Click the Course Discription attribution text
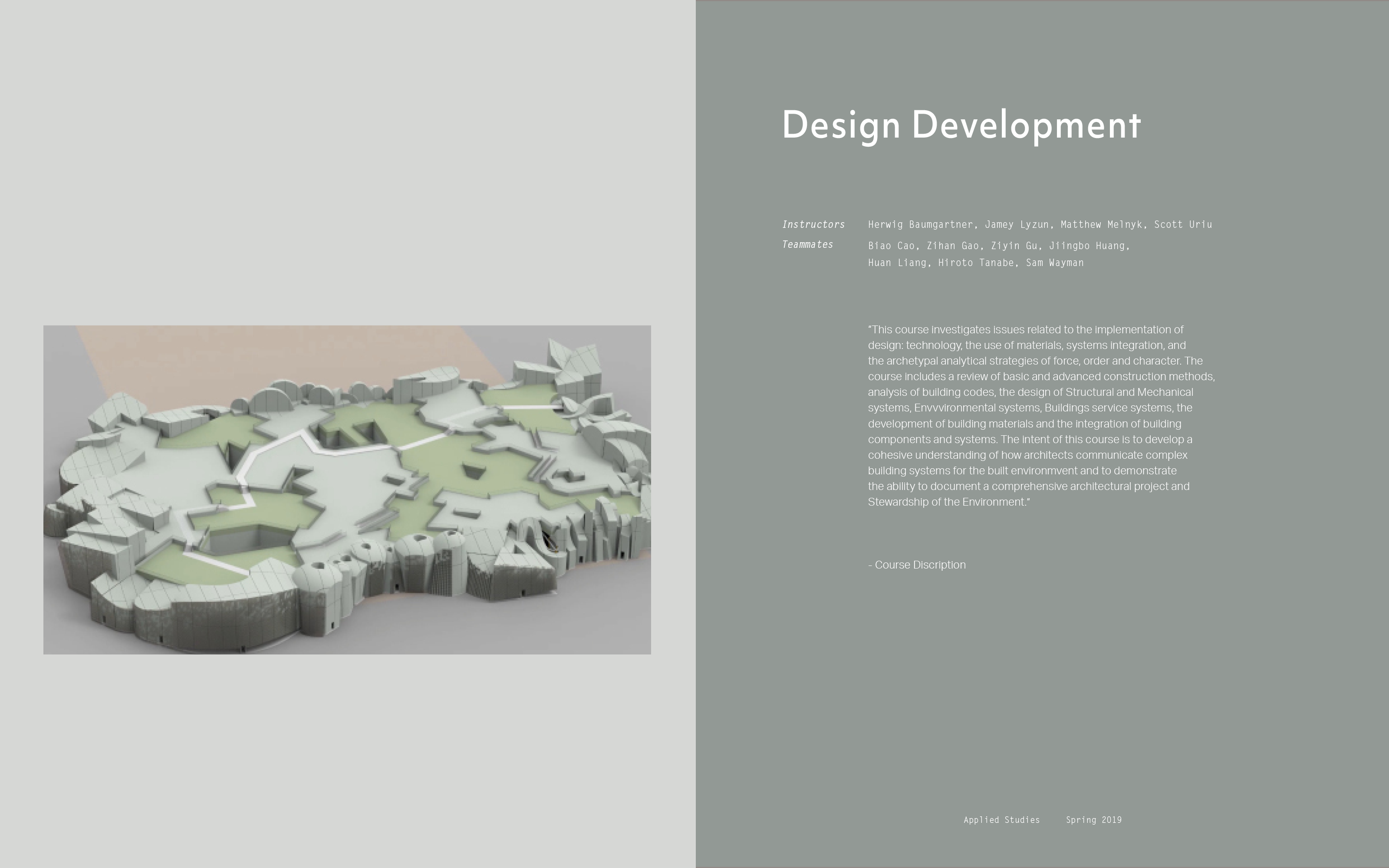This screenshot has width=1389, height=868. 917,565
